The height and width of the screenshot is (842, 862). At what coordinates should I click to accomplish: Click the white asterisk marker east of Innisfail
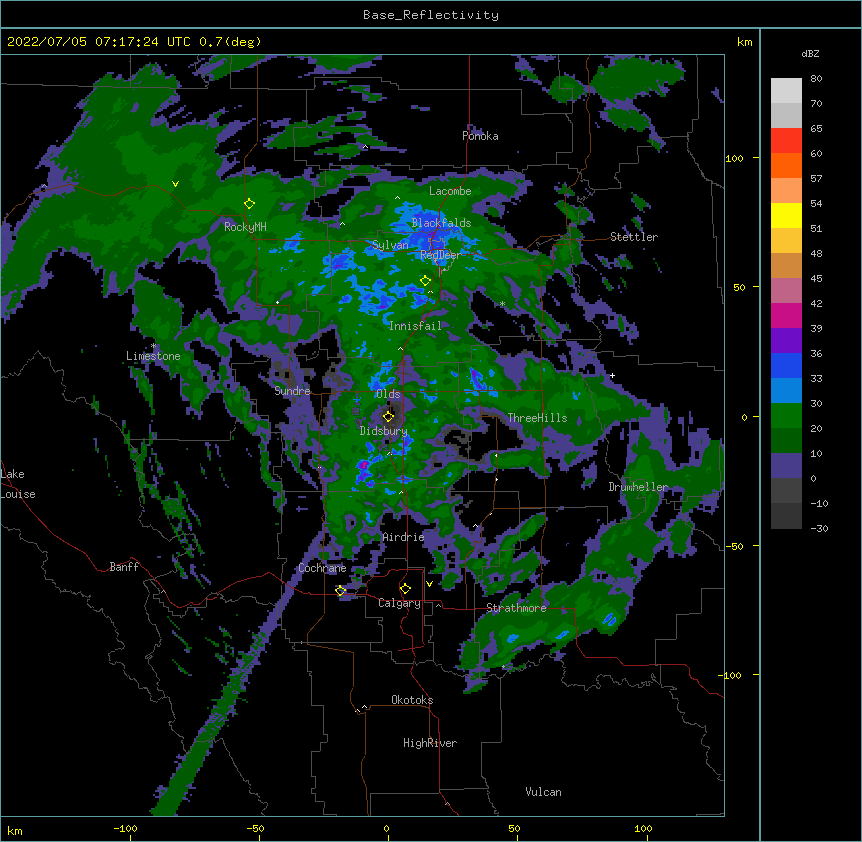click(502, 304)
